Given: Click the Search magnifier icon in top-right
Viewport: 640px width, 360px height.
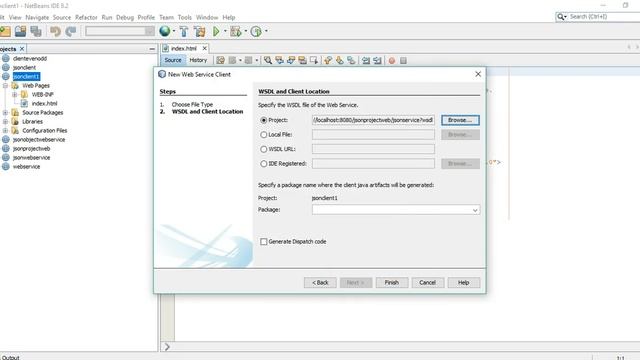Looking at the screenshot, I should pyautogui.click(x=561, y=17).
